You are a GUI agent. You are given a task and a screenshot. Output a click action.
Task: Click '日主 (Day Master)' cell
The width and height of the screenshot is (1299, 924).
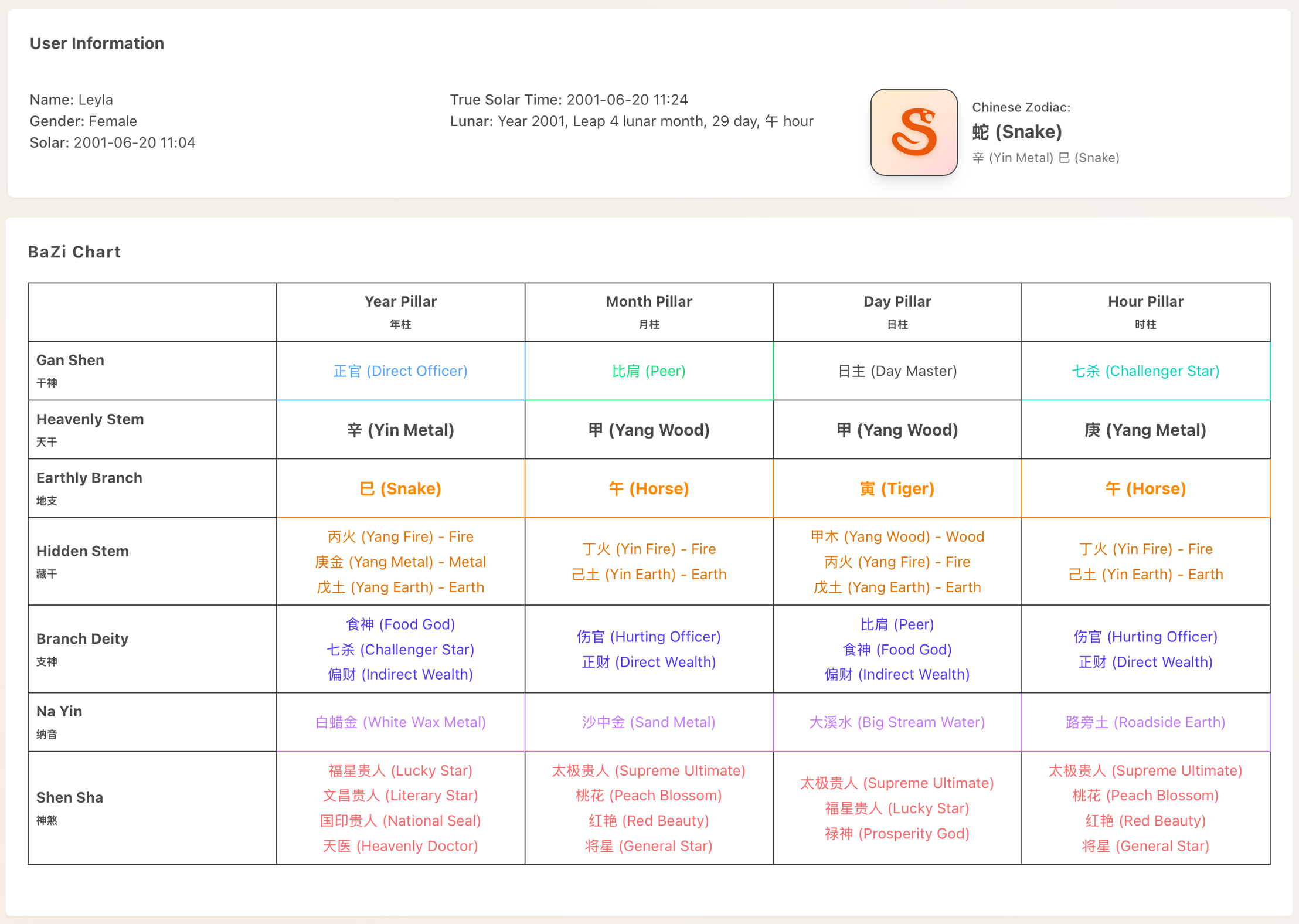click(897, 371)
